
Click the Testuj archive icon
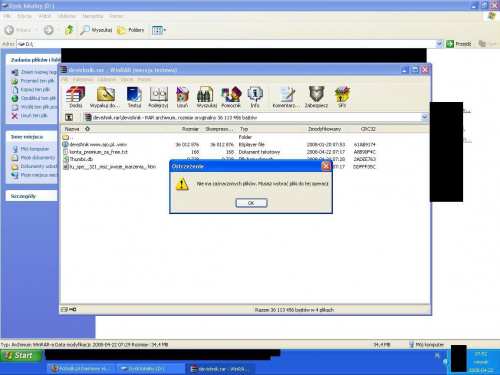[x=134, y=97]
